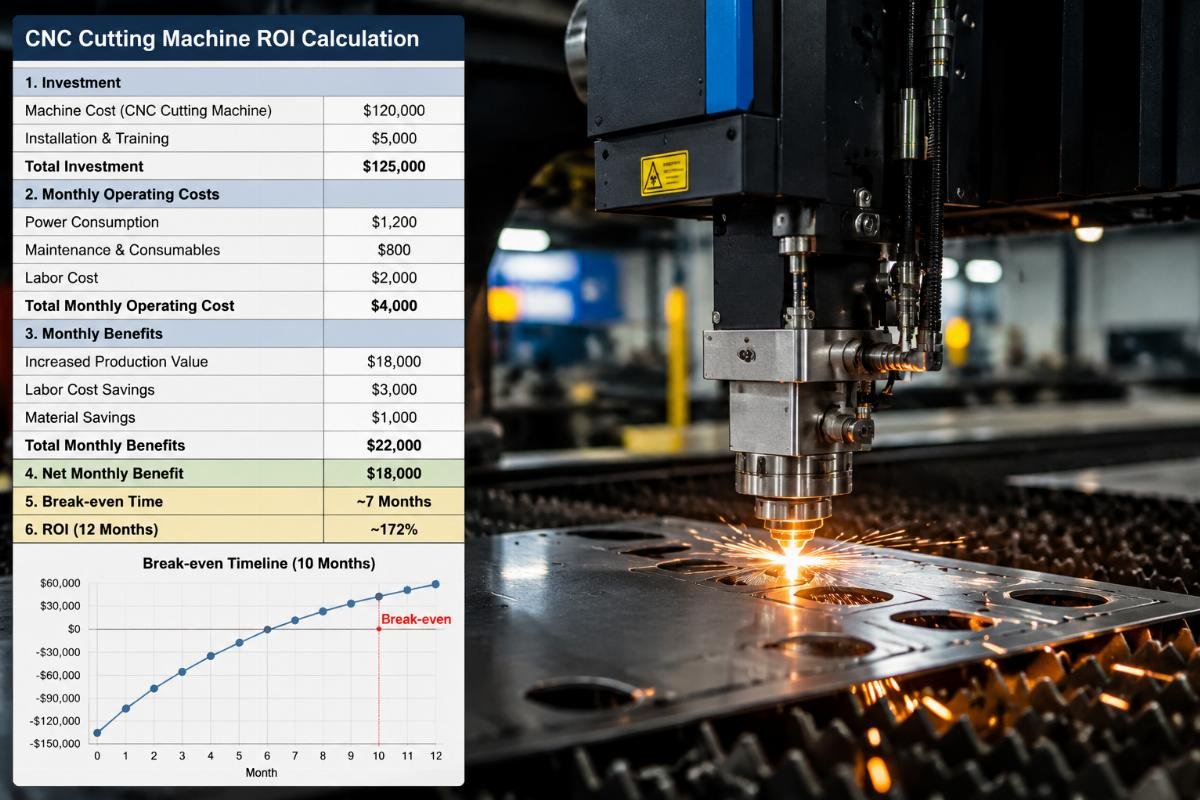Viewport: 1200px width, 800px height.
Task: Click the "~7 Months" break-even value
Action: (394, 502)
